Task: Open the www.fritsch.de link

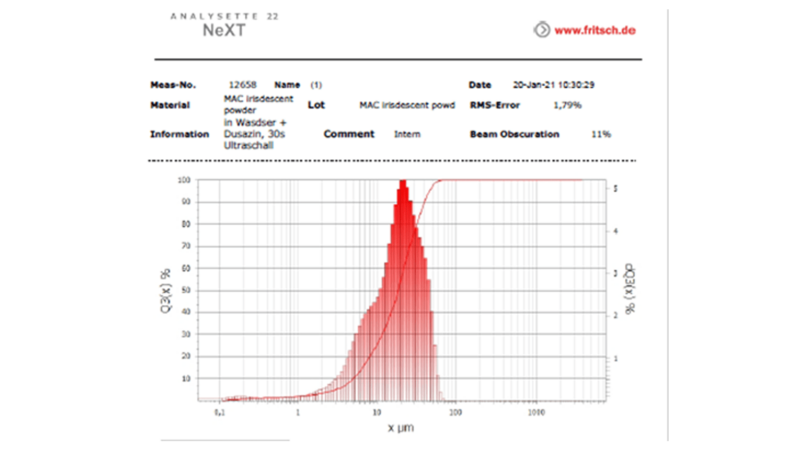Action: [x=595, y=30]
